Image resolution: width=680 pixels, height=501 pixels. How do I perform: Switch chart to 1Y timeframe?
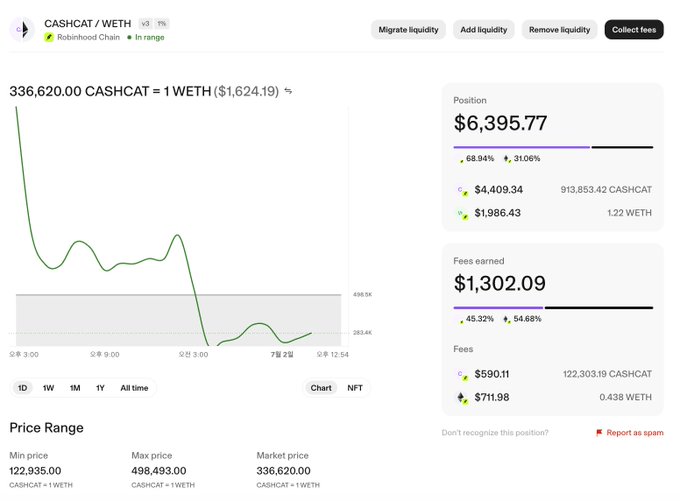click(100, 388)
